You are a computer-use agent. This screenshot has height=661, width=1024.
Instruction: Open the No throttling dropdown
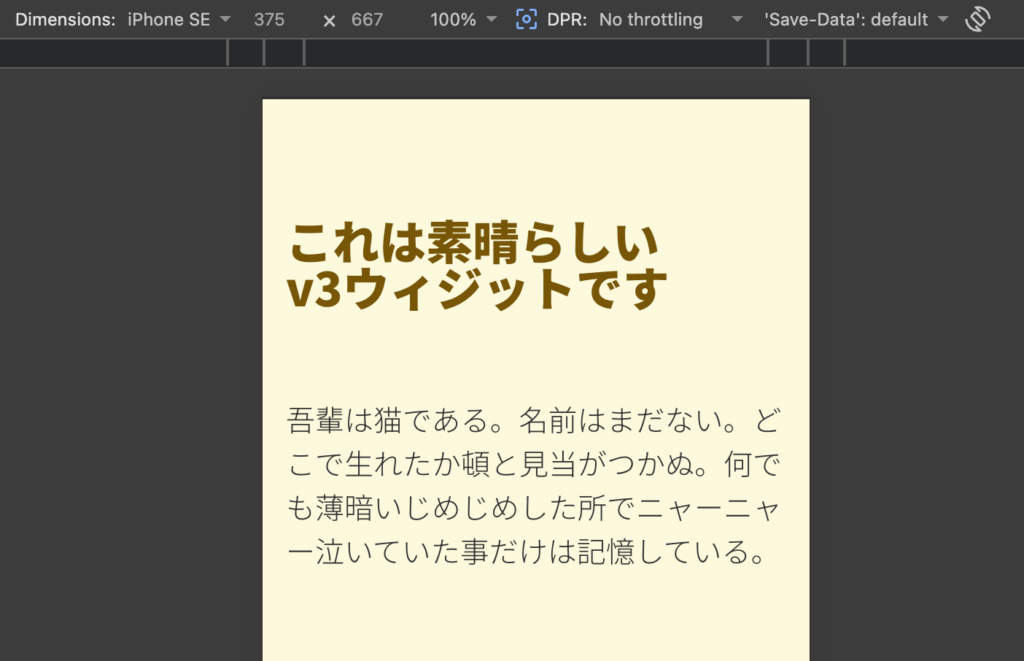tap(651, 18)
